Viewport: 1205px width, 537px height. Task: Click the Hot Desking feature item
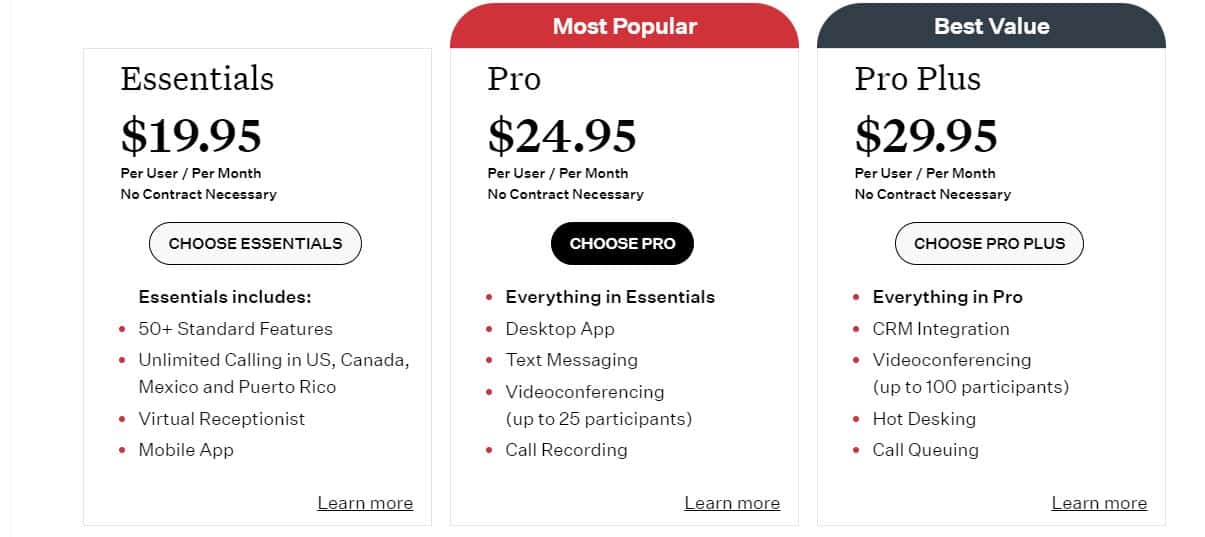click(924, 419)
